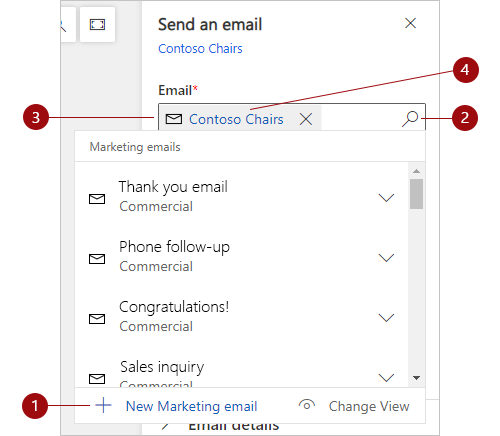
Task: Open Change View option
Action: pyautogui.click(x=369, y=406)
